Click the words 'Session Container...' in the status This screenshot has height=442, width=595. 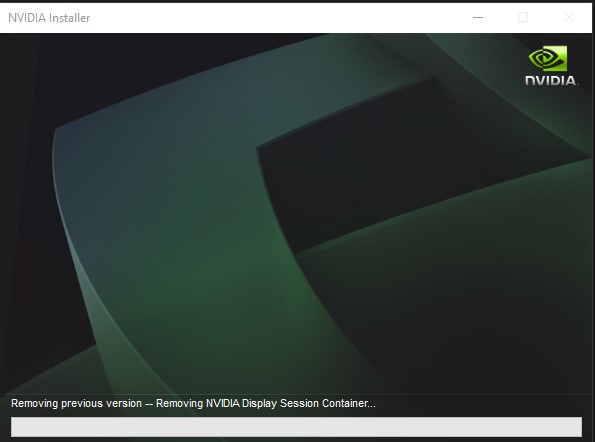[328, 403]
